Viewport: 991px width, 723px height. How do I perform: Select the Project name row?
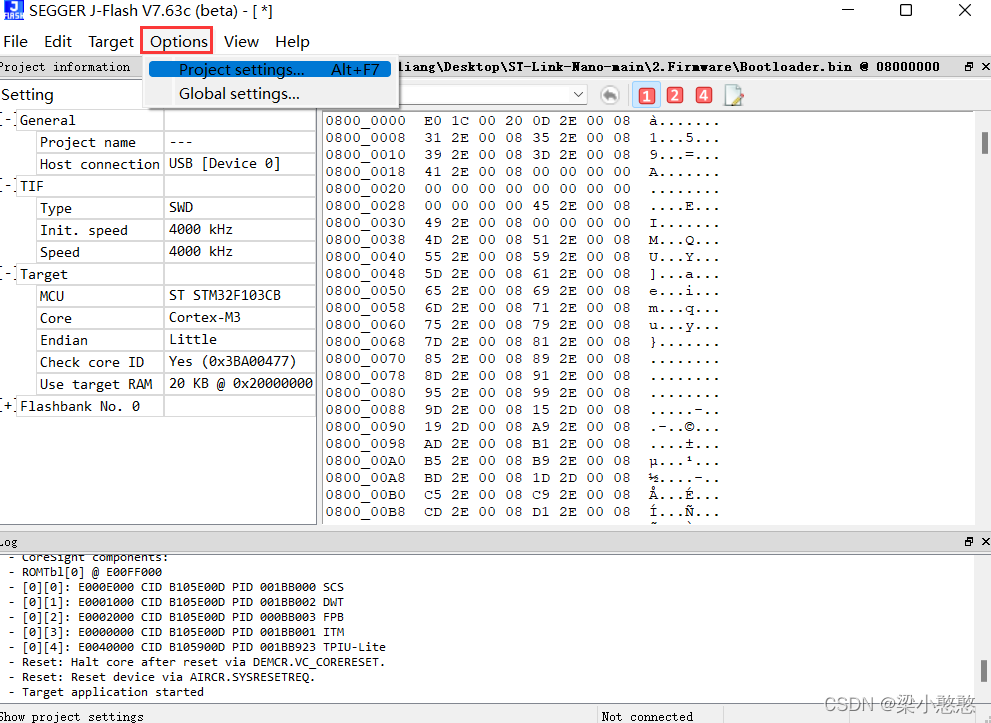click(176, 142)
